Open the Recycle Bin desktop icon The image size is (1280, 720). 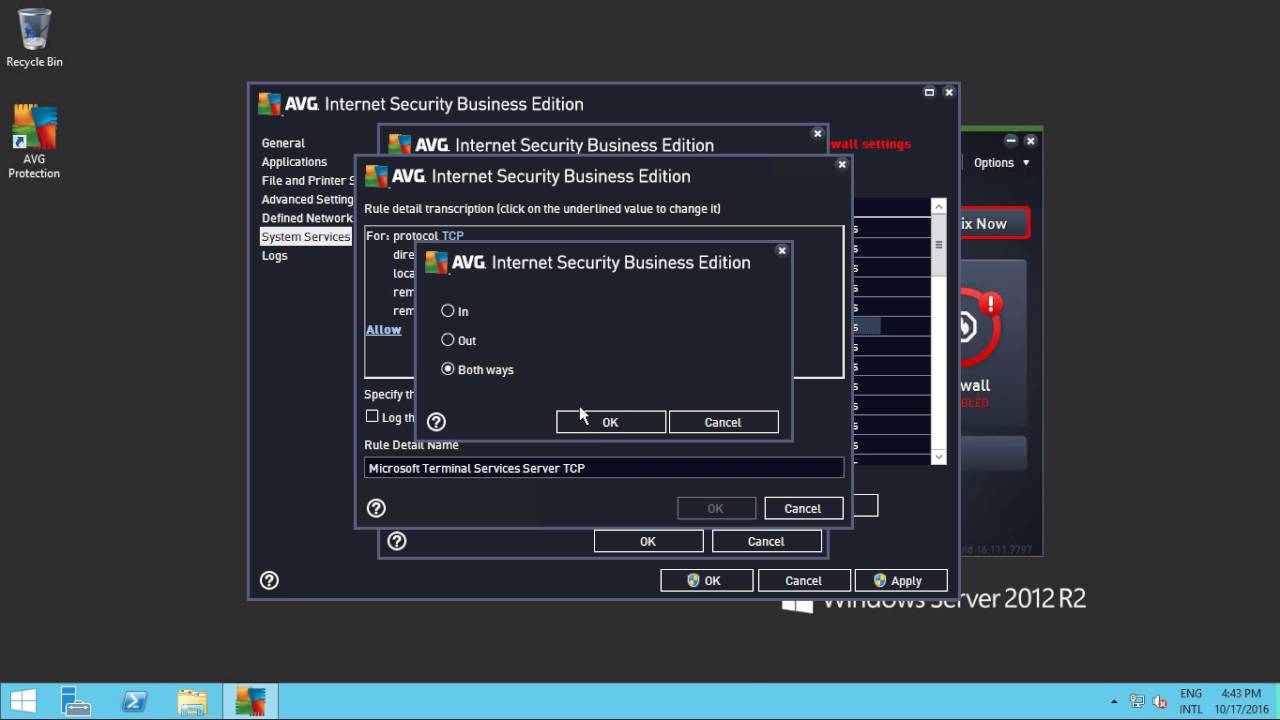coord(34,38)
